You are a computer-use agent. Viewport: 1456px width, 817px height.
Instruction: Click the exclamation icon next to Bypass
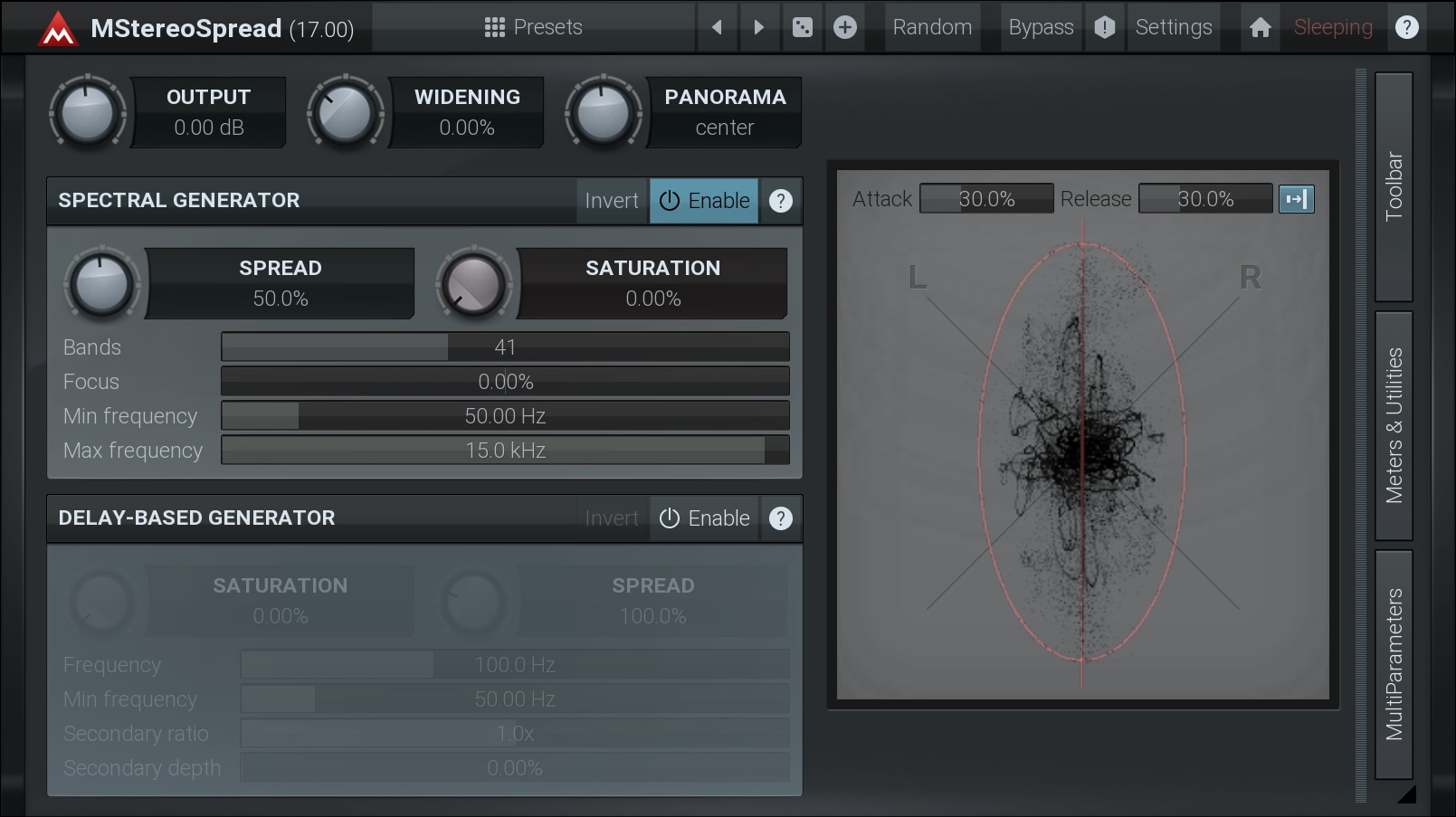1104,28
